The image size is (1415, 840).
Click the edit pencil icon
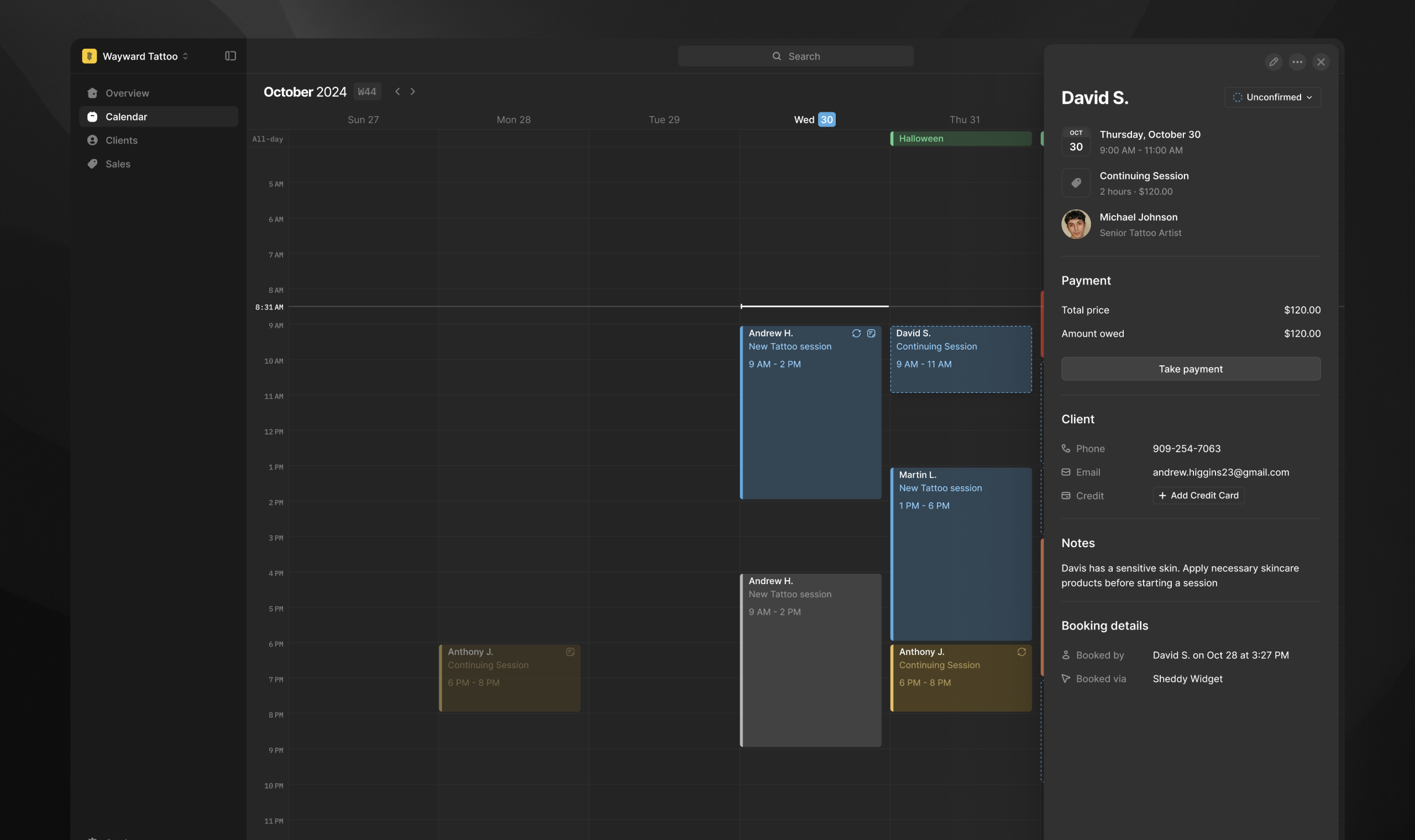1273,62
